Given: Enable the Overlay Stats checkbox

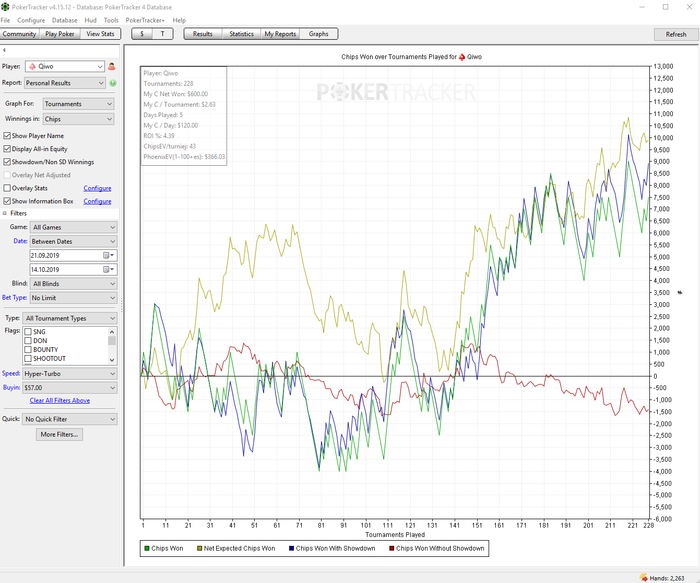Looking at the screenshot, I should (8, 188).
